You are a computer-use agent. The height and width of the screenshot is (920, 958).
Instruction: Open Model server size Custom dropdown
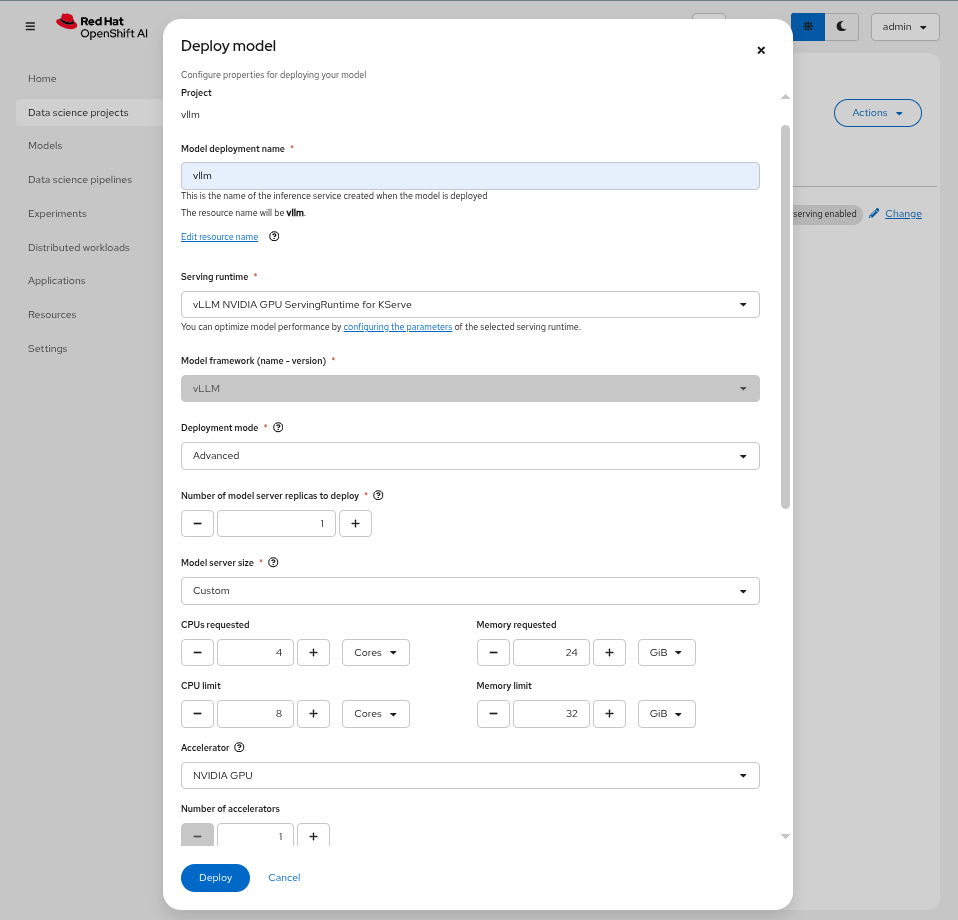tap(470, 591)
